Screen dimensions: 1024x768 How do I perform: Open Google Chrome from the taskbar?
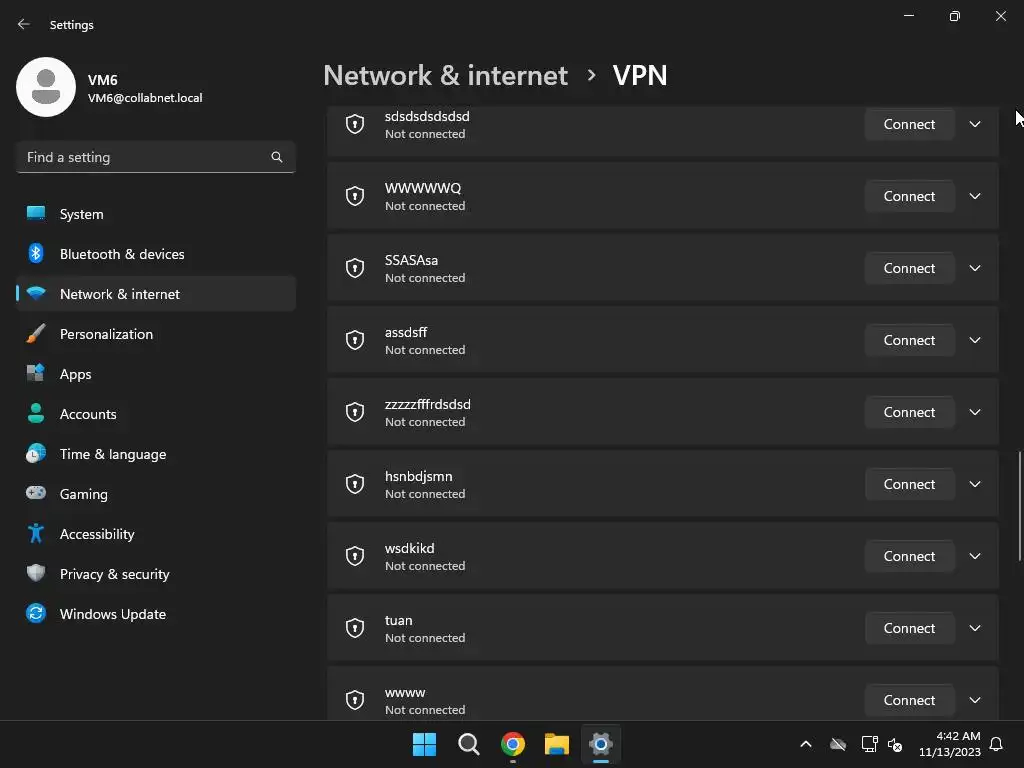coord(513,744)
